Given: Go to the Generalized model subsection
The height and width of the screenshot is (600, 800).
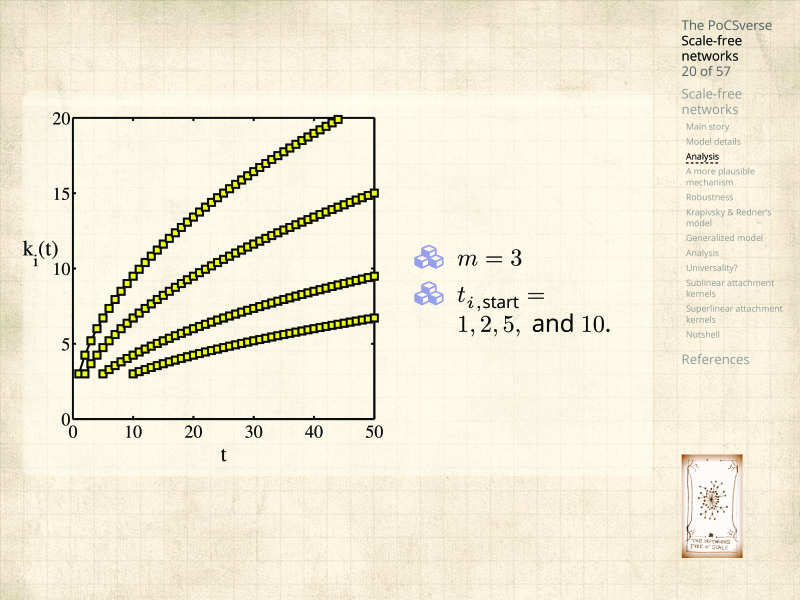Looking at the screenshot, I should pos(724,238).
